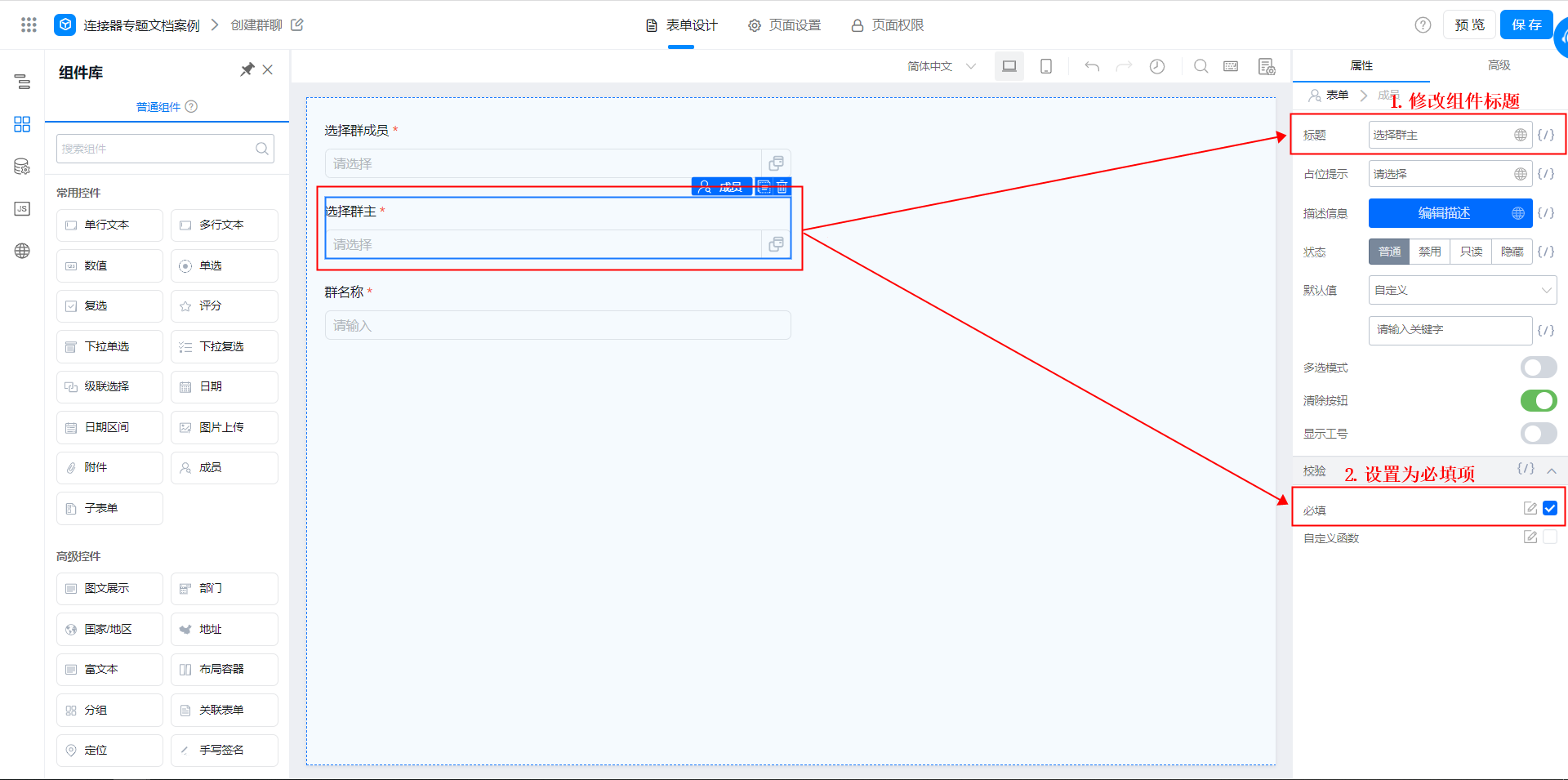The height and width of the screenshot is (780, 1568).
Task: Click the search magnifier in toolbar
Action: click(x=1200, y=66)
